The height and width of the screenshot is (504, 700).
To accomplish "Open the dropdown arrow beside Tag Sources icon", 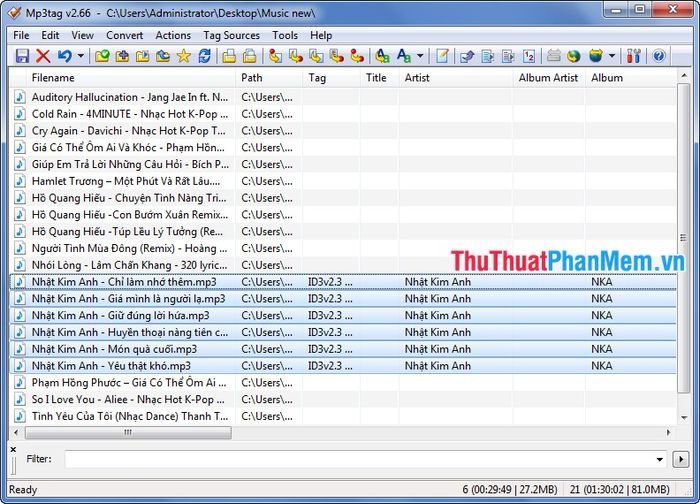I will click(612, 56).
